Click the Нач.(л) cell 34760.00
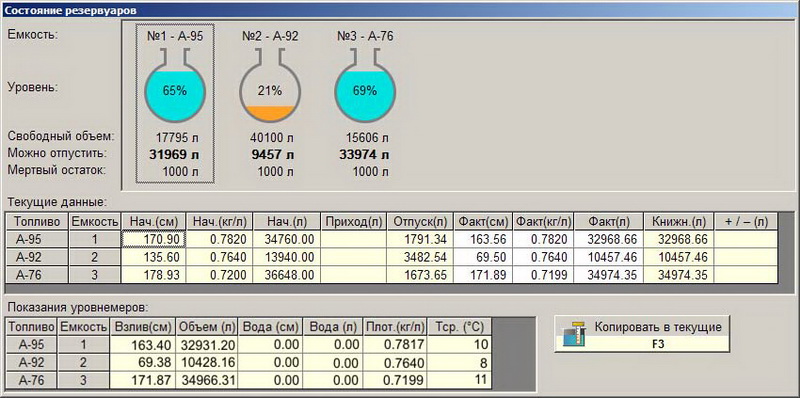This screenshot has height=398, width=800. pos(287,239)
